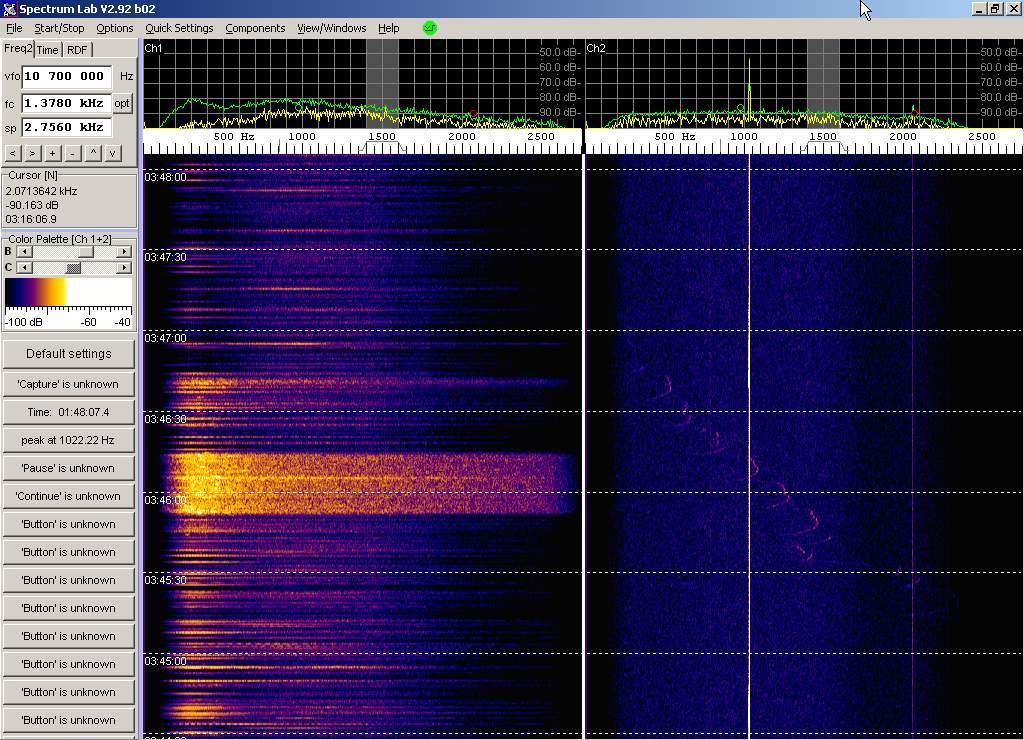Click right arrow of brightness B scrollbar
1024x740 pixels.
[x=124, y=252]
